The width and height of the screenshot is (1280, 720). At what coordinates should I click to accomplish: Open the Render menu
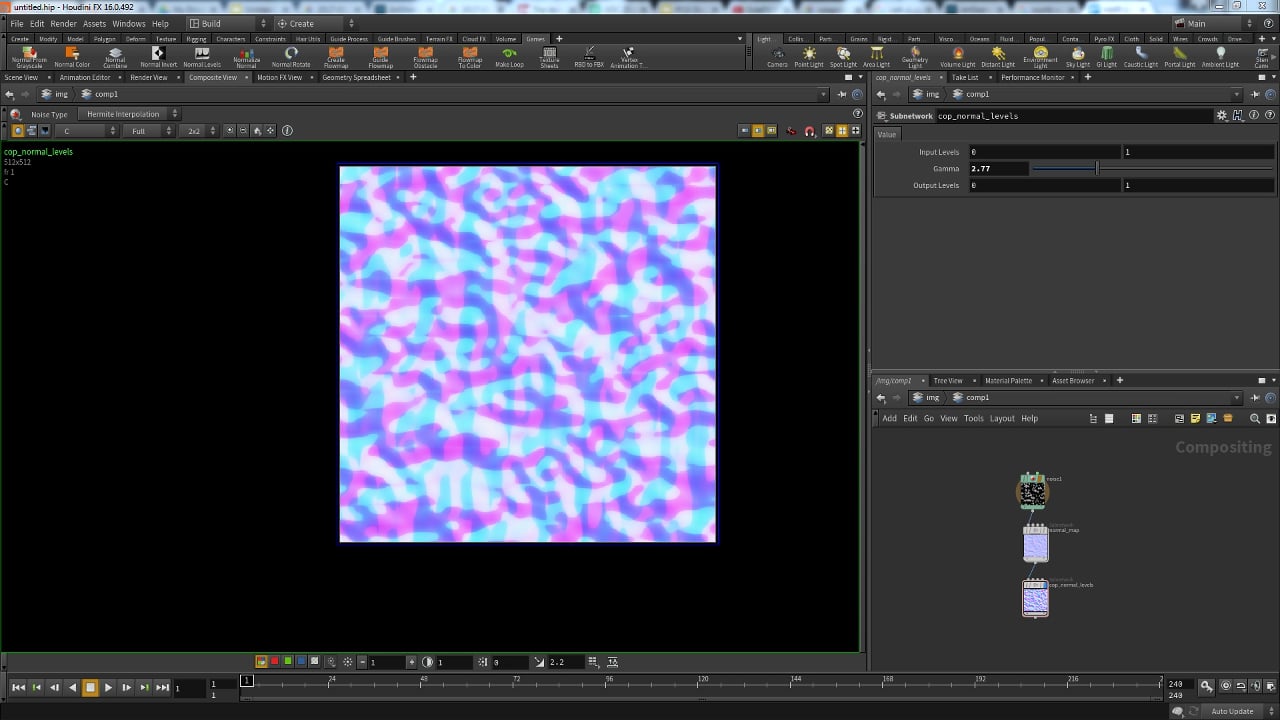point(63,23)
